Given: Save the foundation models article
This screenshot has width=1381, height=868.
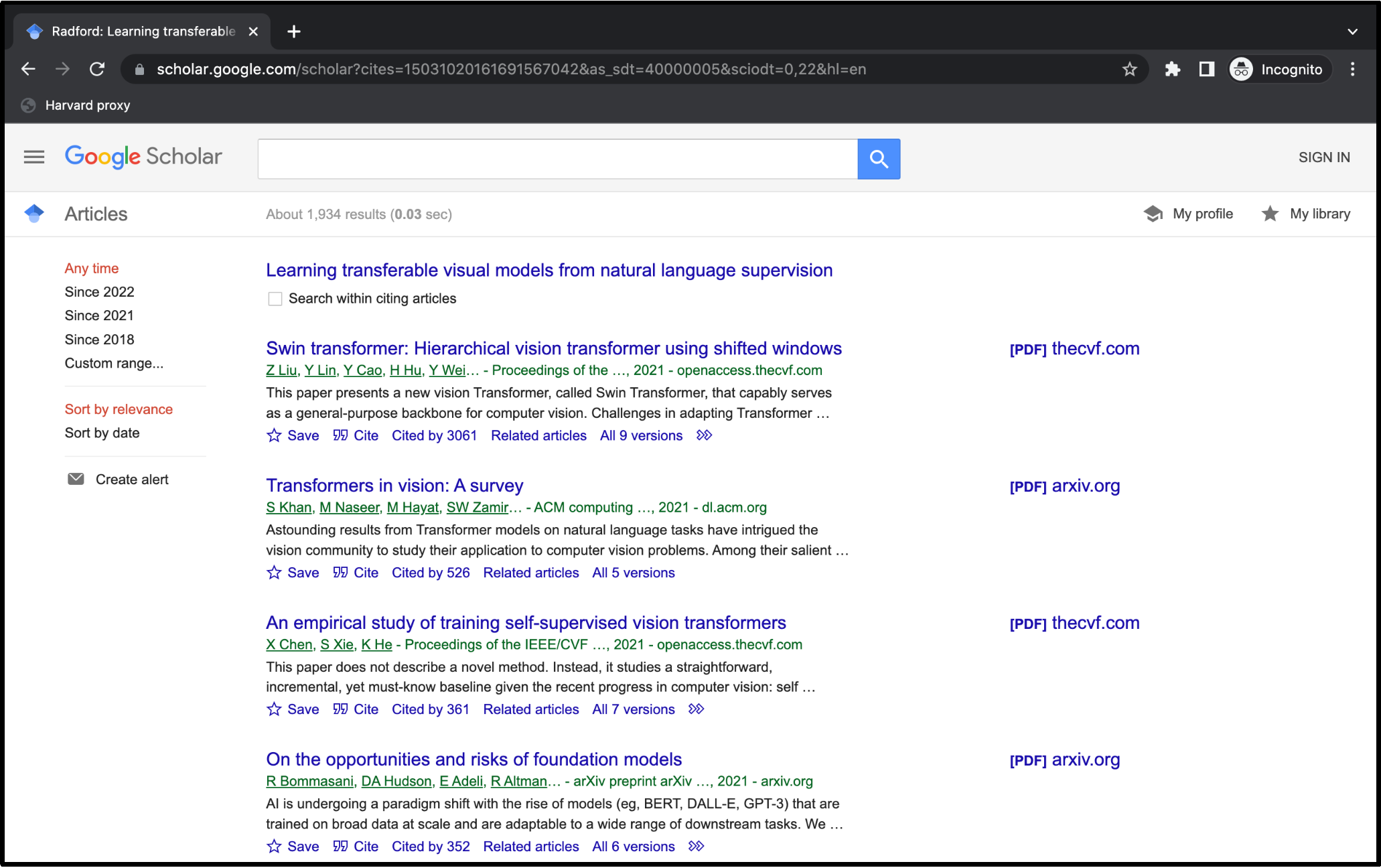Looking at the screenshot, I should click(293, 847).
